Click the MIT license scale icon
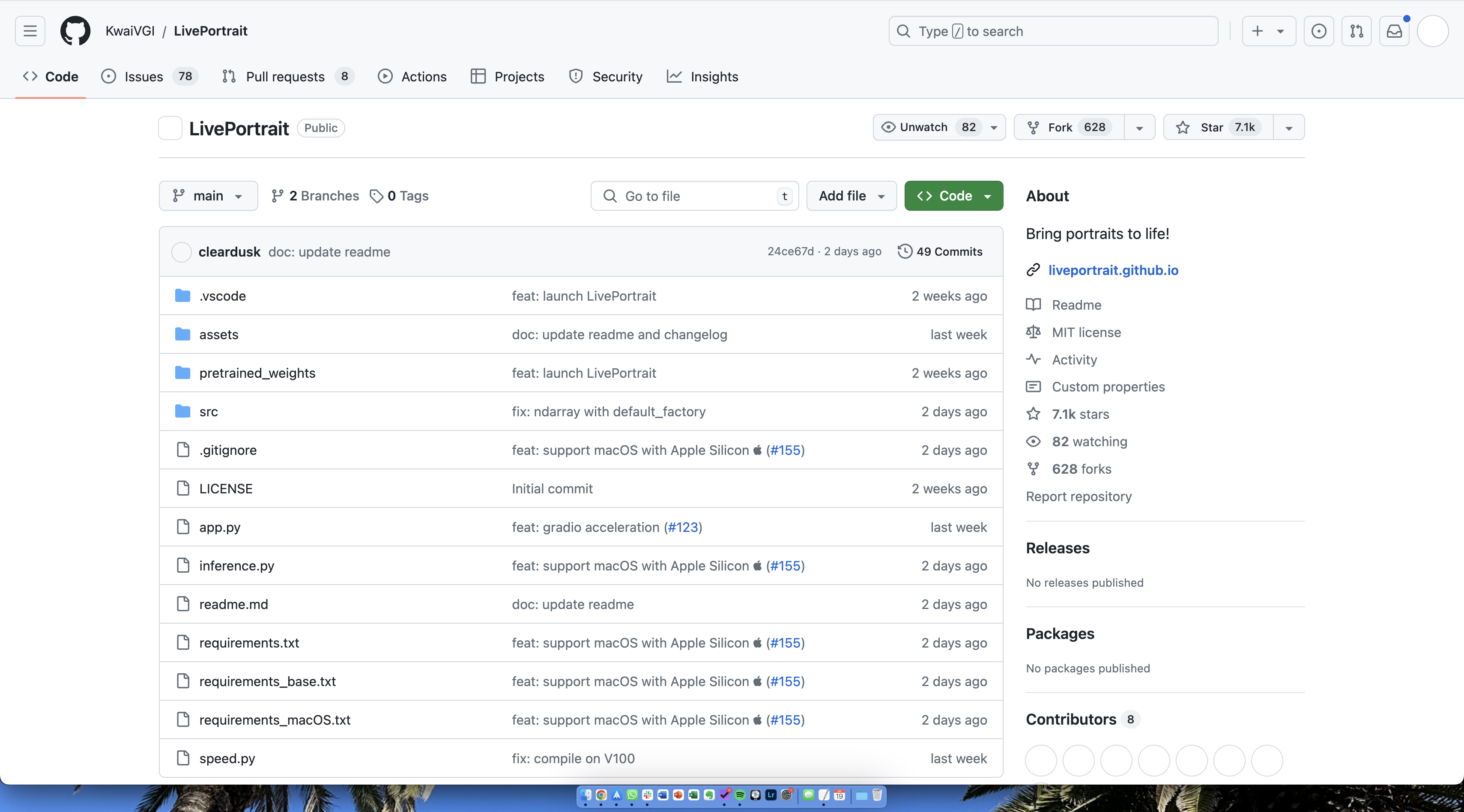The height and width of the screenshot is (812, 1464). coord(1033,332)
